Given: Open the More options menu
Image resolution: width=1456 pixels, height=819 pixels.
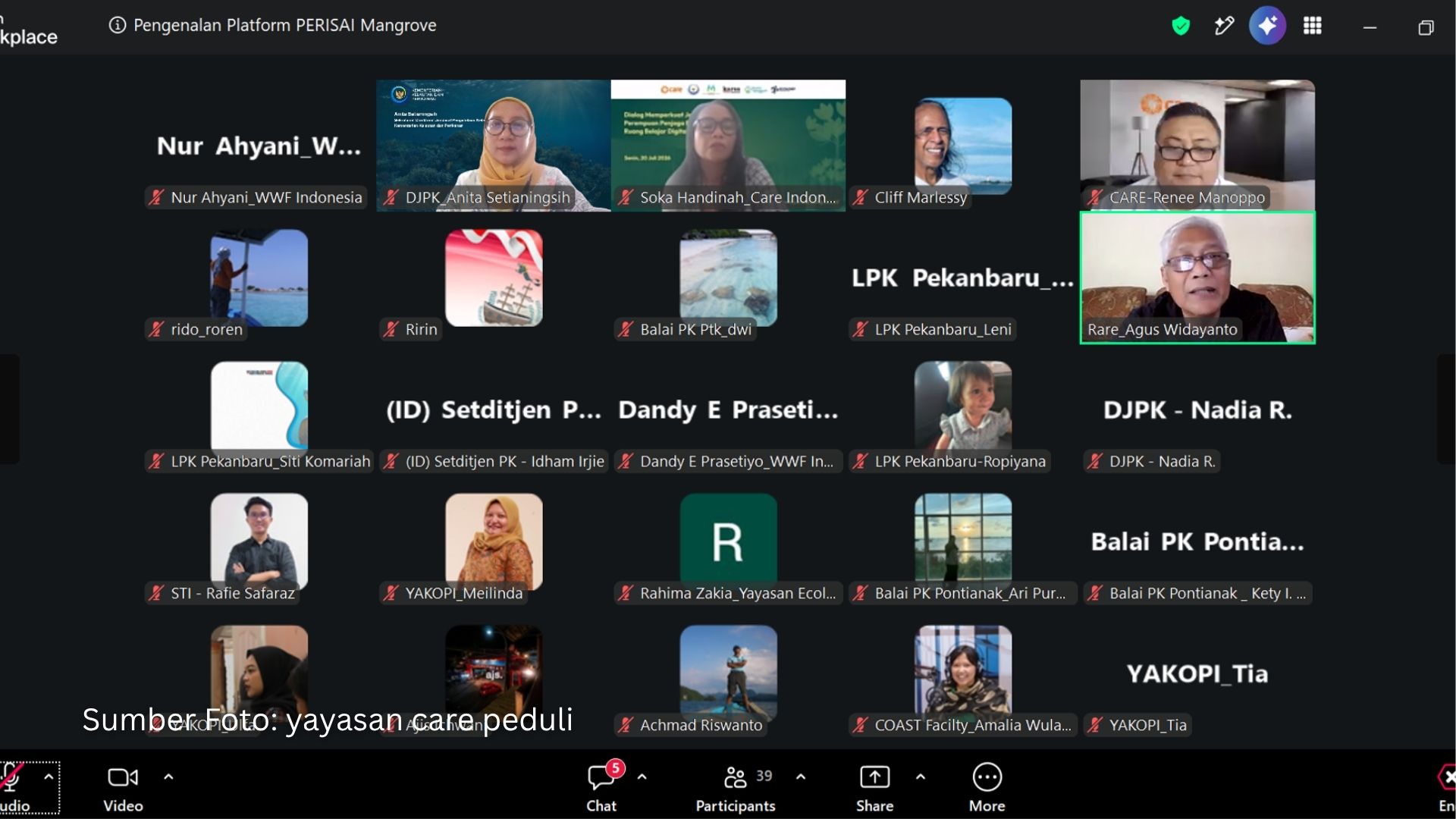Looking at the screenshot, I should (987, 787).
